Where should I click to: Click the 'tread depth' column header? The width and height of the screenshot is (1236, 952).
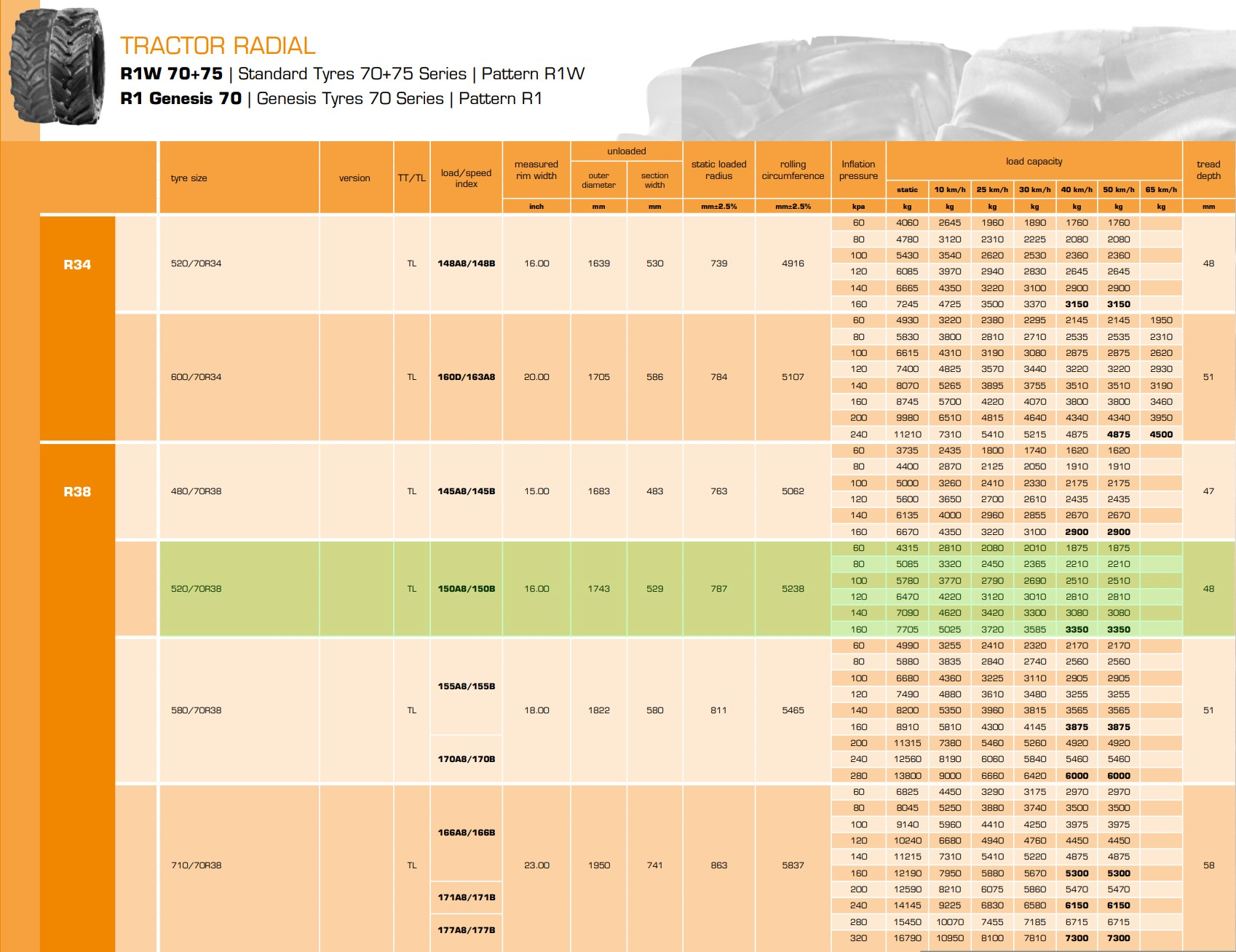(x=1208, y=170)
